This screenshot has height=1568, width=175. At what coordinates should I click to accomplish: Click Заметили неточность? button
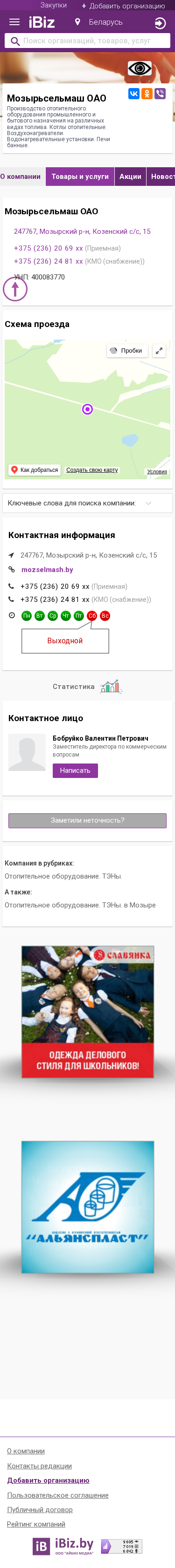click(87, 820)
